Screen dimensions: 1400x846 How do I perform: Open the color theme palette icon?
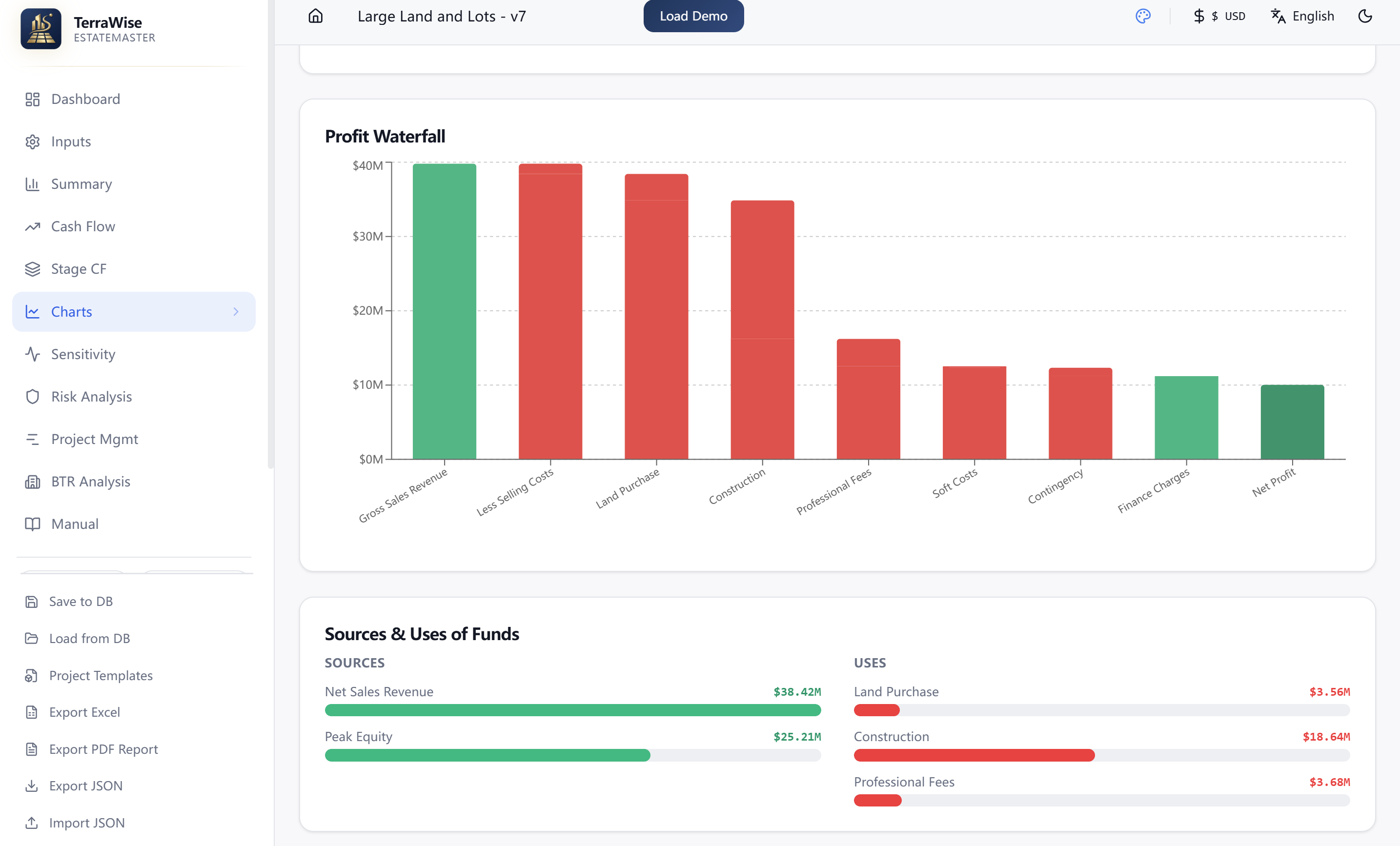1143,16
